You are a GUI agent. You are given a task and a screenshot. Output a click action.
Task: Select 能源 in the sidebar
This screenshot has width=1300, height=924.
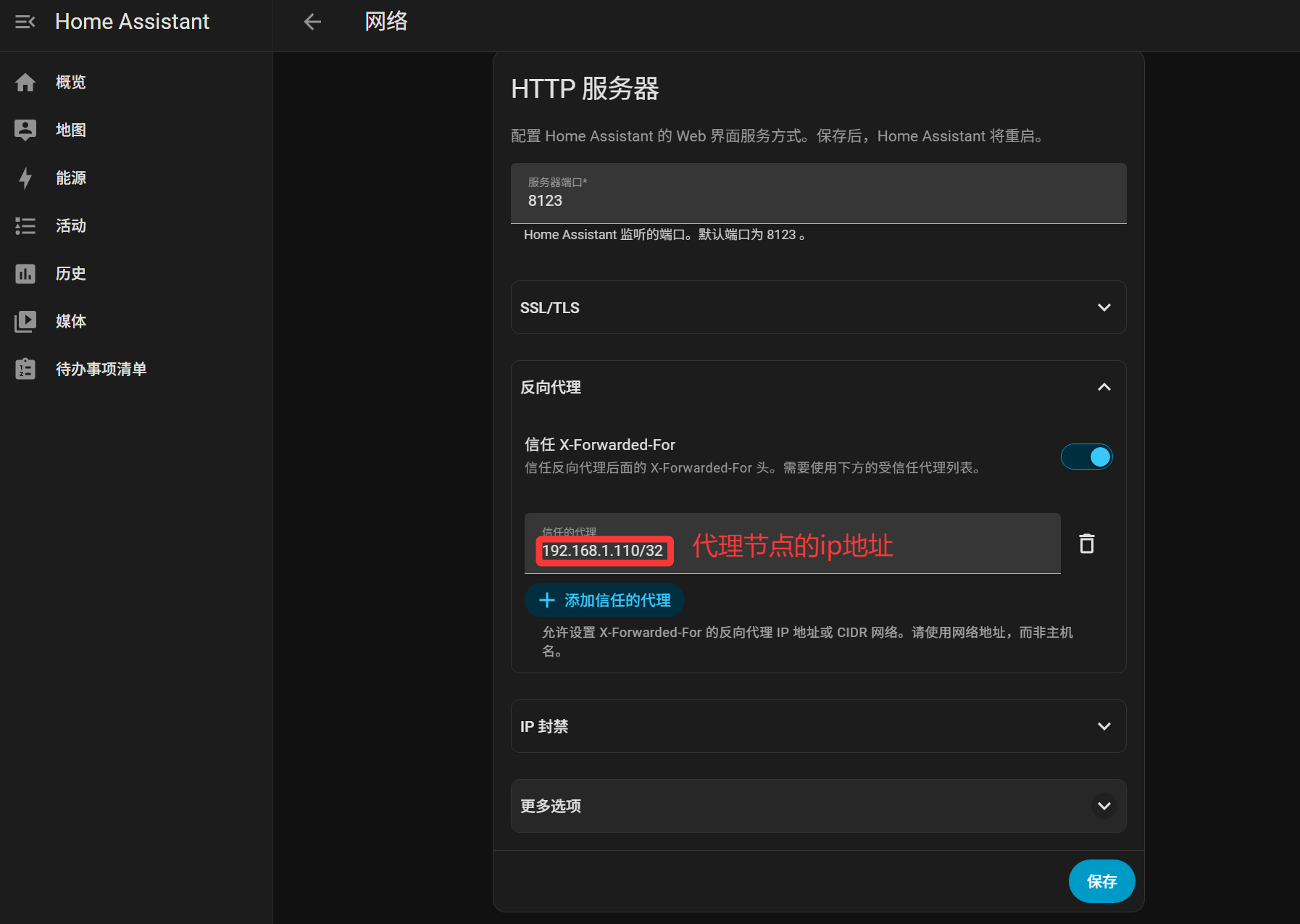(136, 178)
